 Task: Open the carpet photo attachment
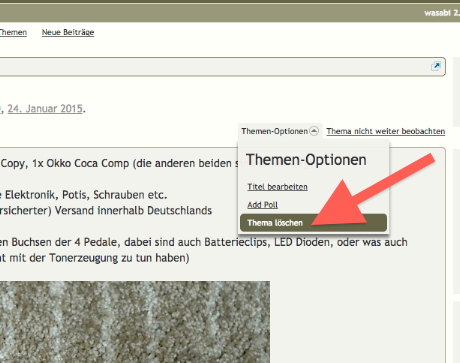pyautogui.click(x=135, y=322)
